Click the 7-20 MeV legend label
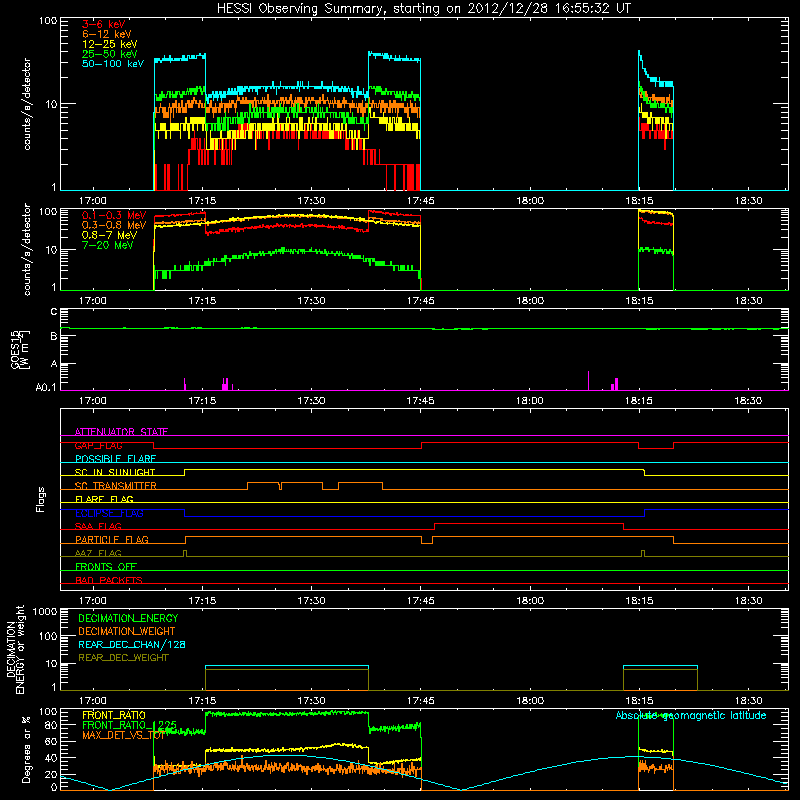 108,245
